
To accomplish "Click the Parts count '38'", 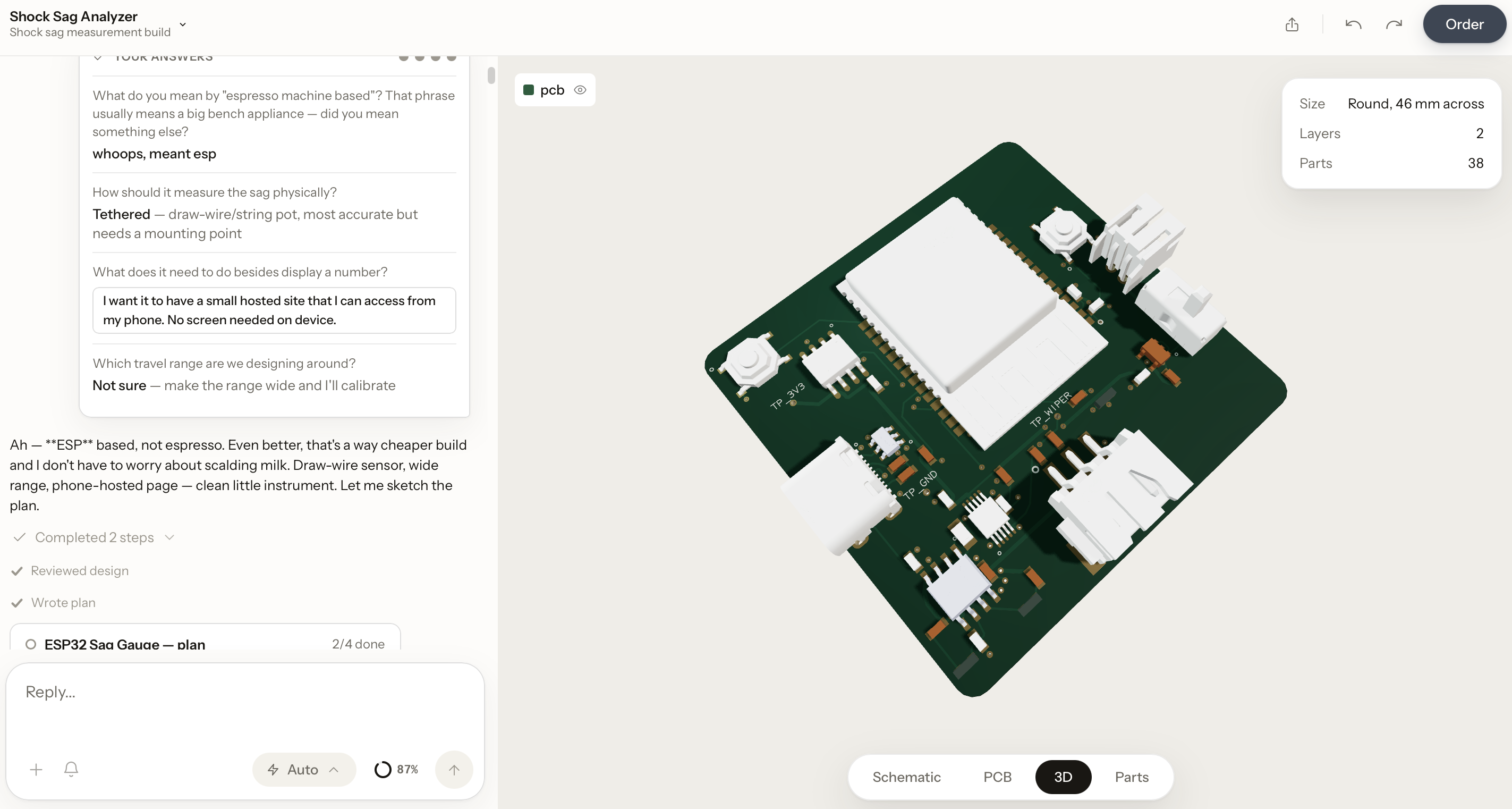I will 1475,163.
